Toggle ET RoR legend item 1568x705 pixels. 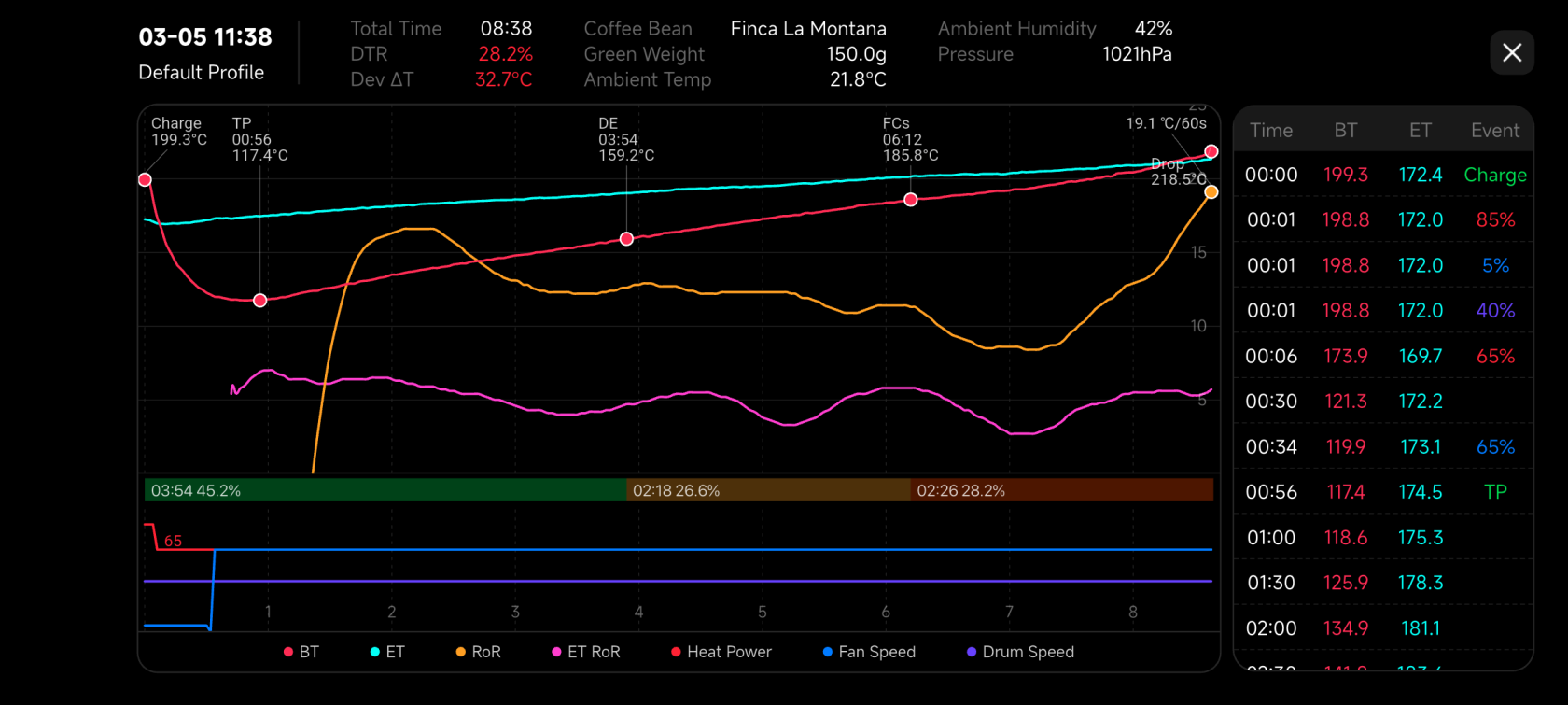585,652
